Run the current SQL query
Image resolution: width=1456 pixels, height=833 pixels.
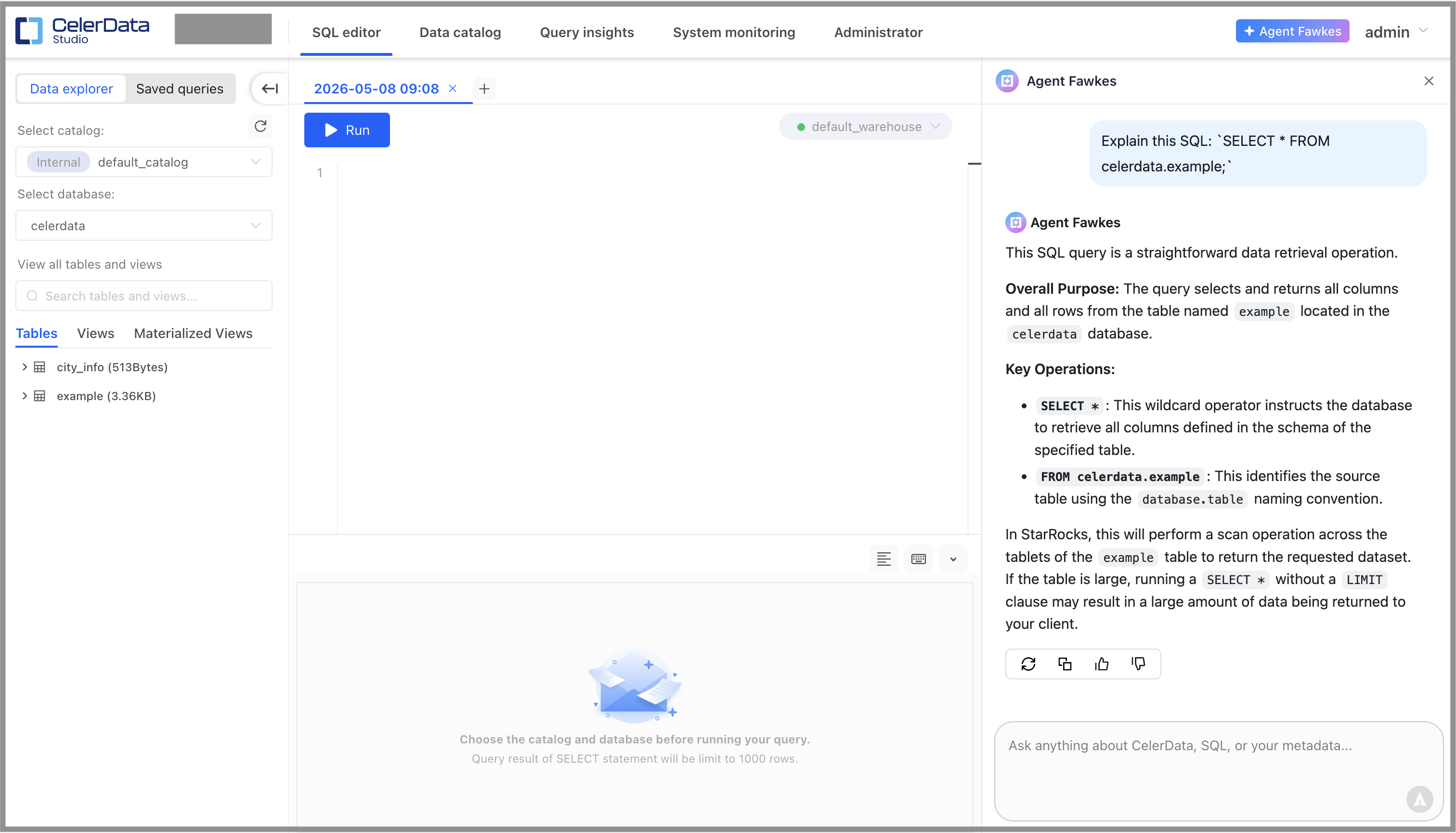coord(347,130)
